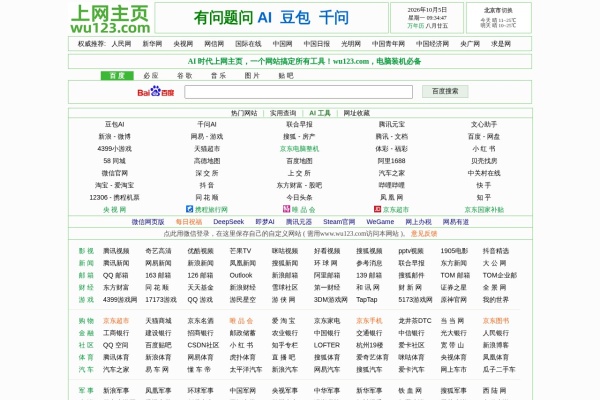This screenshot has height=400, width=600.
Task: Click the red icon beside 京东超市 in hot sites
Action: click(x=377, y=209)
